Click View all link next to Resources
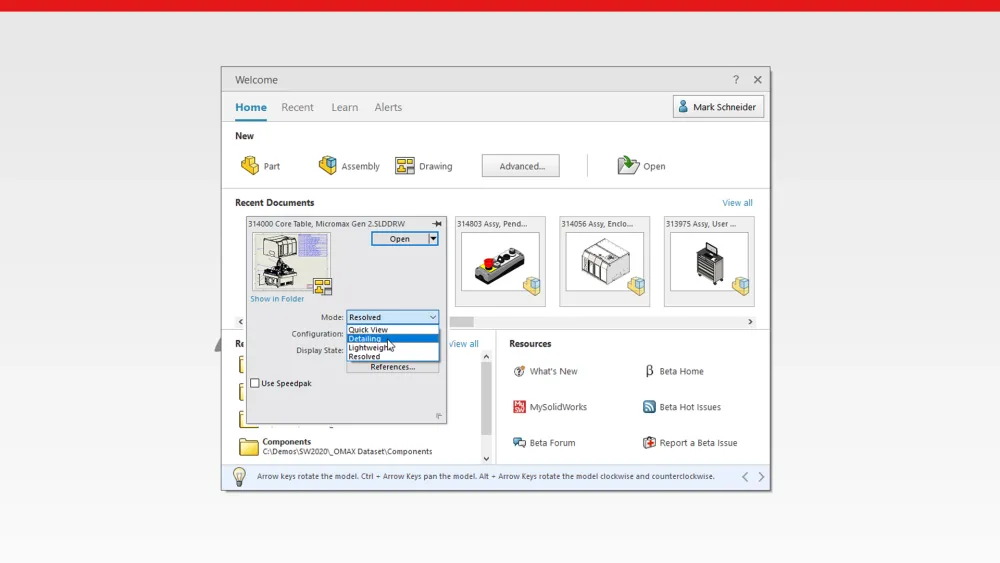The height and width of the screenshot is (563, 1000). [464, 344]
